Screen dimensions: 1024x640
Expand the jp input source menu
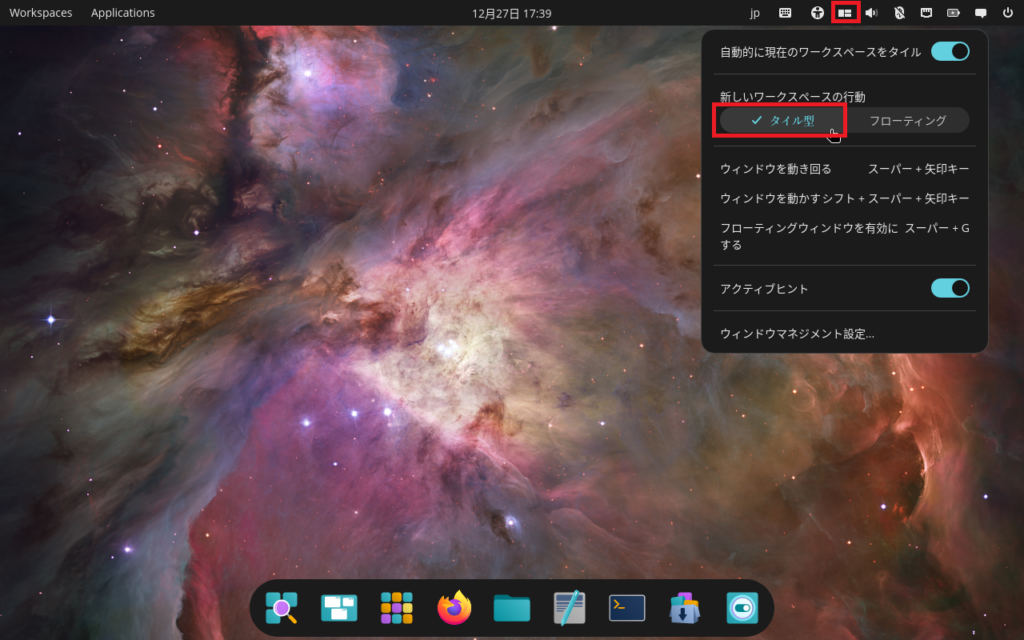tap(754, 13)
